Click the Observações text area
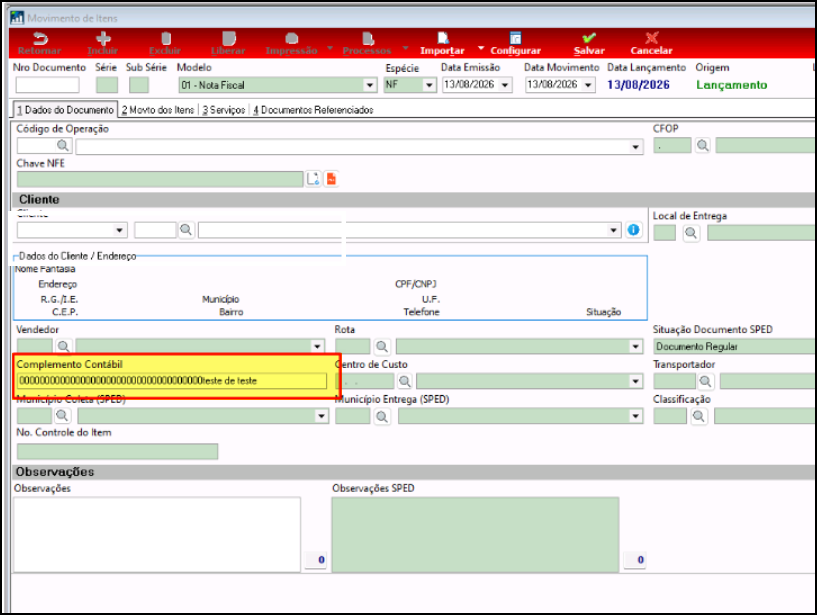 pyautogui.click(x=157, y=534)
